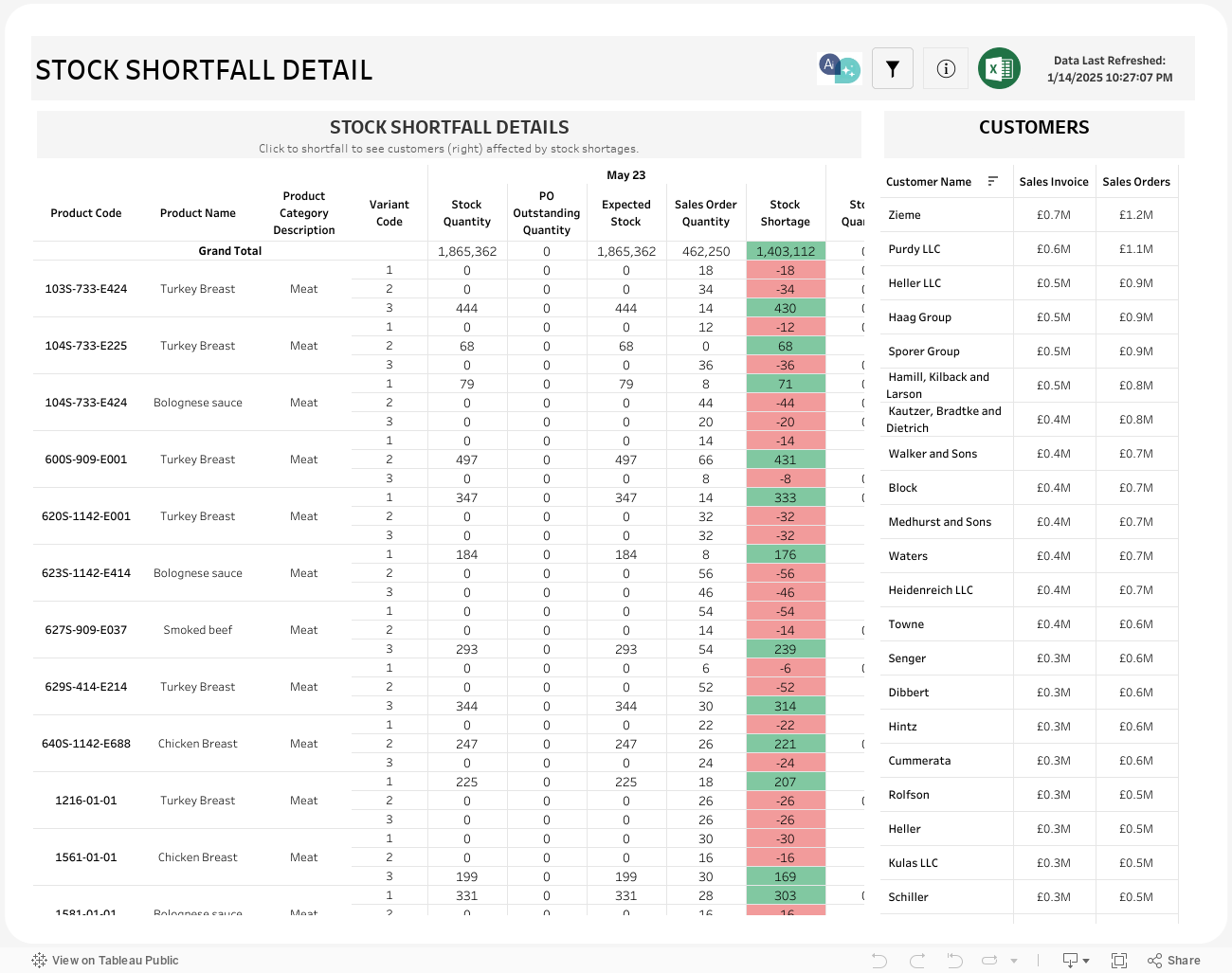This screenshot has width=1232, height=973.
Task: Open View on Tableau Public link
Action: click(105, 960)
